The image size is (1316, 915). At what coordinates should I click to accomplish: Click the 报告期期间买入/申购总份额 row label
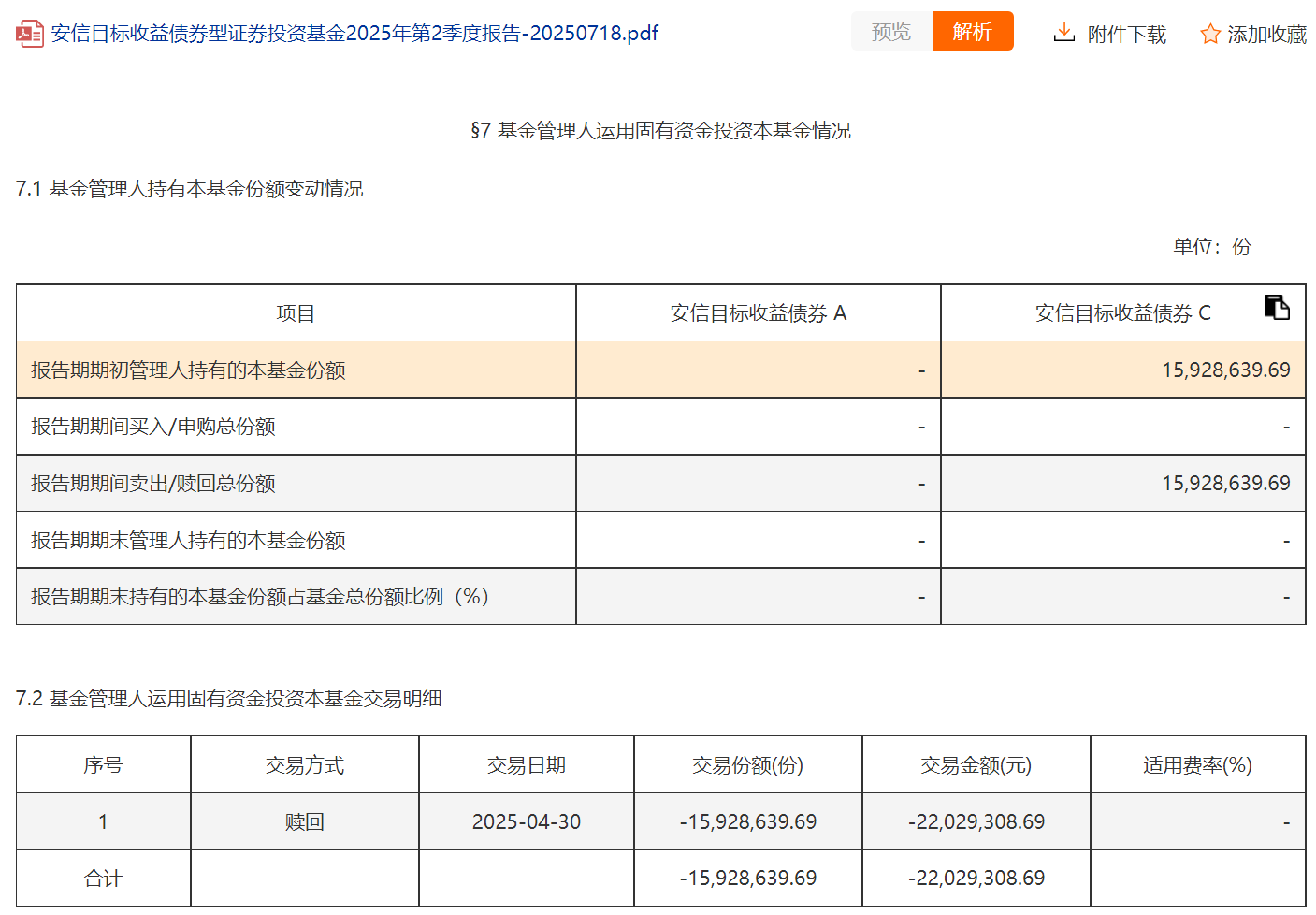pos(153,427)
